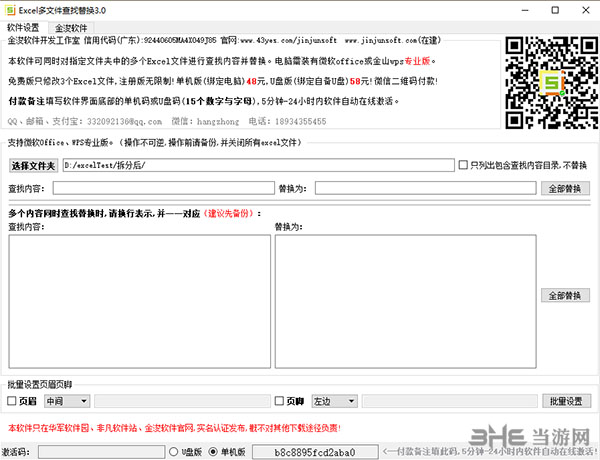Focus the single-line 替换为 input field
Viewport: 600px width, 460px height.
425,188
